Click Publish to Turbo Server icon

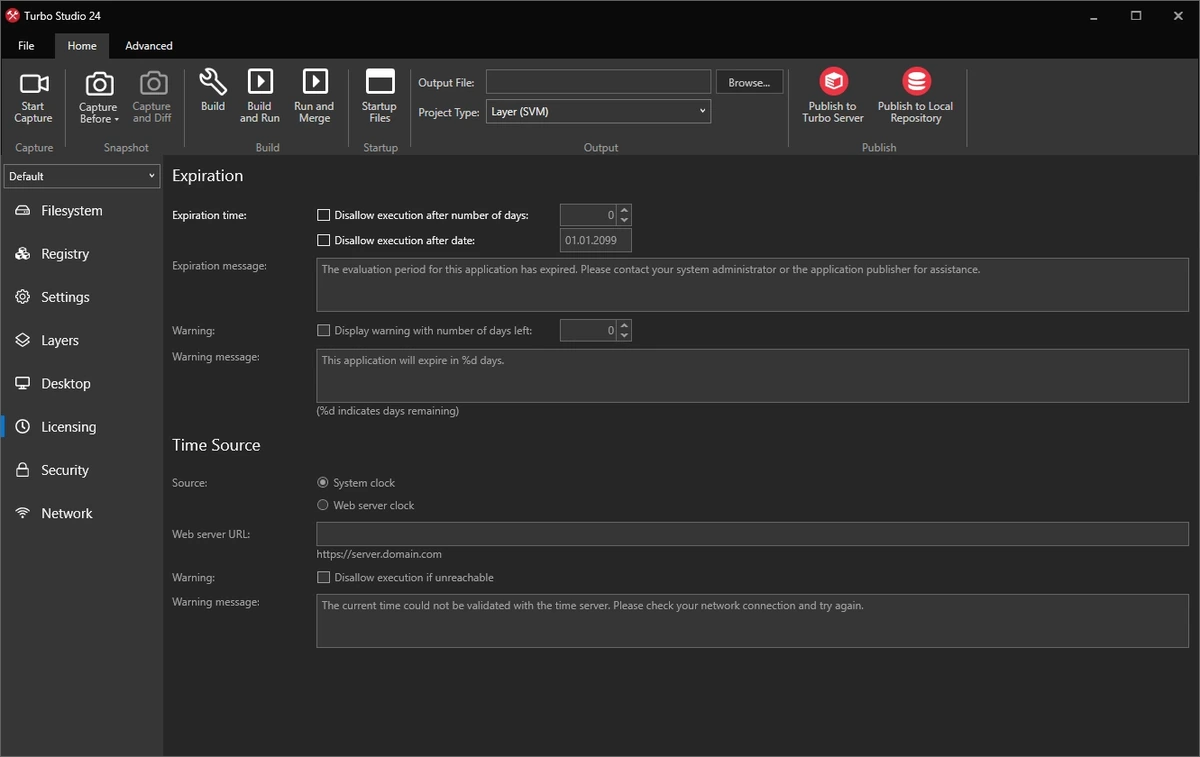tap(833, 81)
